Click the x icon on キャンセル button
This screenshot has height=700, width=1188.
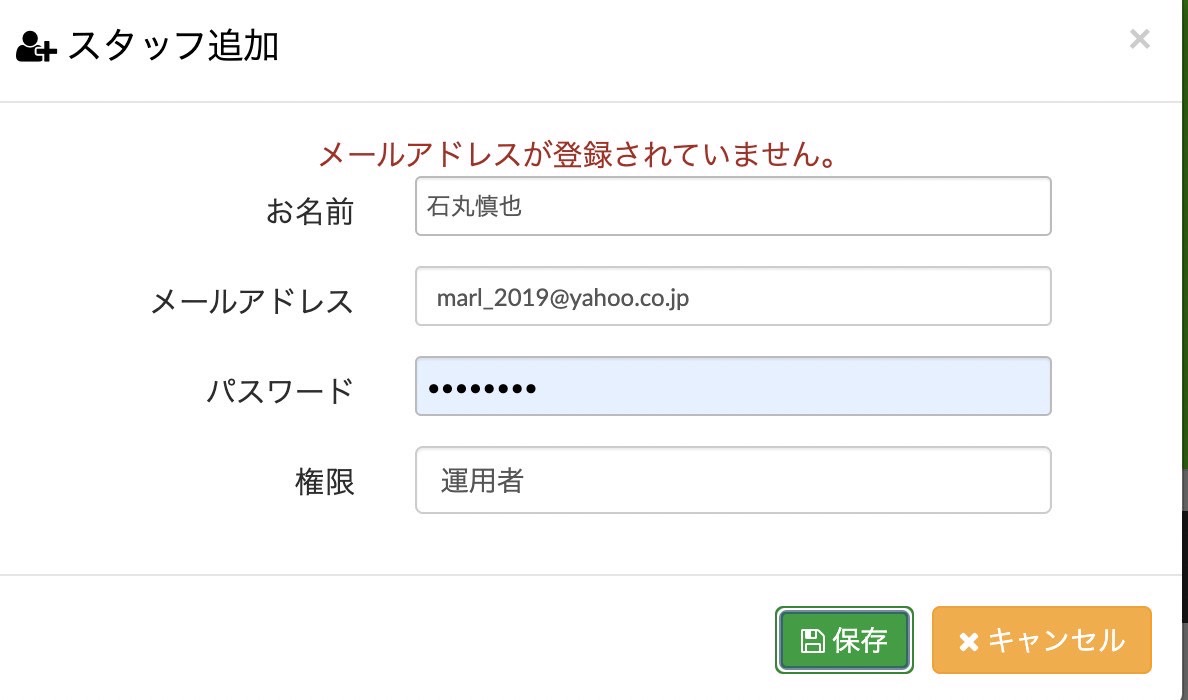point(968,642)
